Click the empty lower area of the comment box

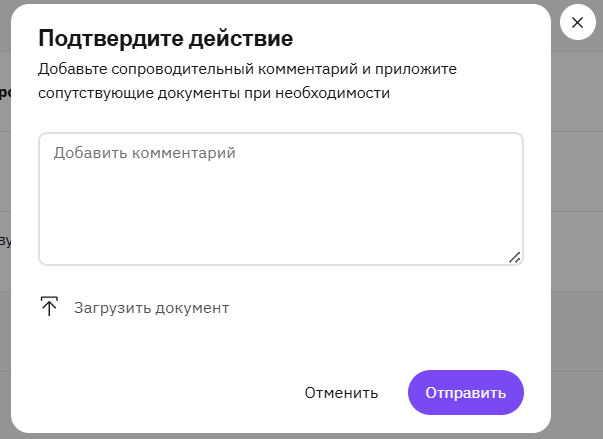[x=281, y=227]
